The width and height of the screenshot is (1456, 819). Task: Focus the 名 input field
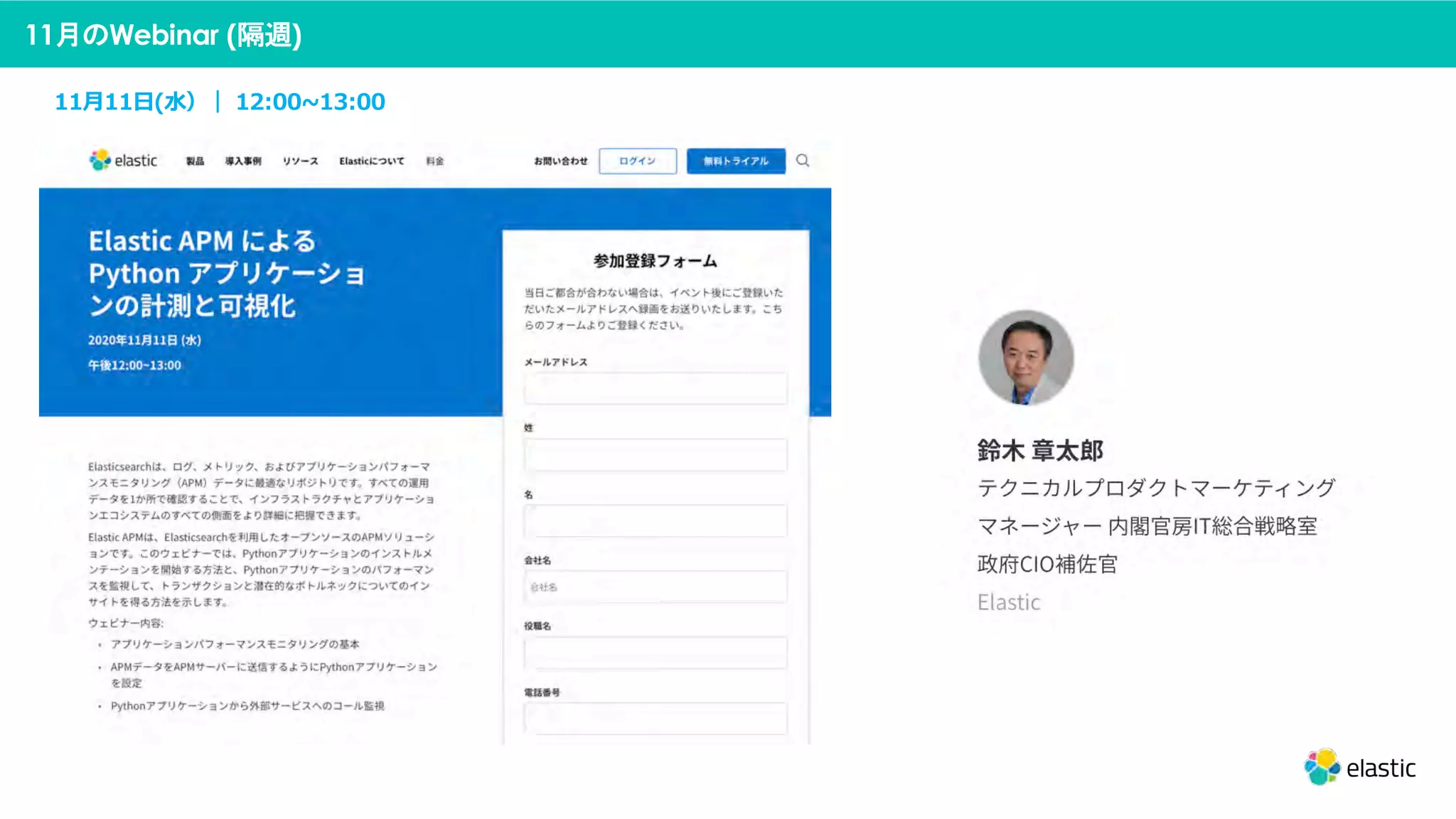655,520
